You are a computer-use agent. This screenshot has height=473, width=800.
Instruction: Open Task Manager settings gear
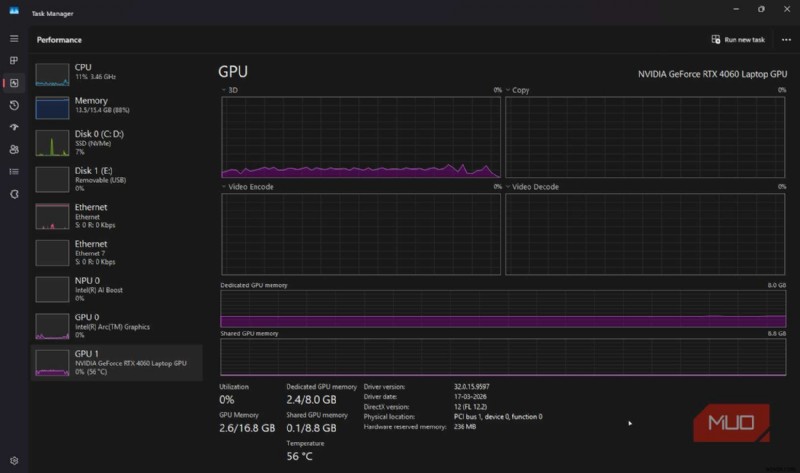coord(14,460)
